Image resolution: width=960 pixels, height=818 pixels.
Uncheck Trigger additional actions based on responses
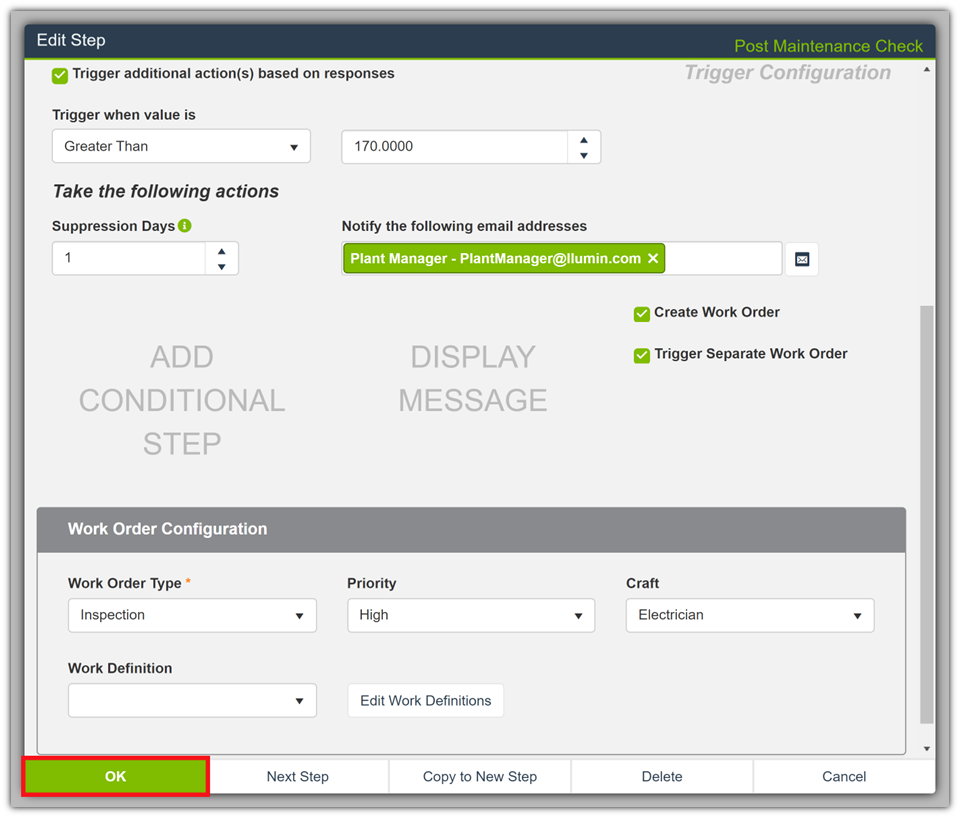[x=60, y=75]
